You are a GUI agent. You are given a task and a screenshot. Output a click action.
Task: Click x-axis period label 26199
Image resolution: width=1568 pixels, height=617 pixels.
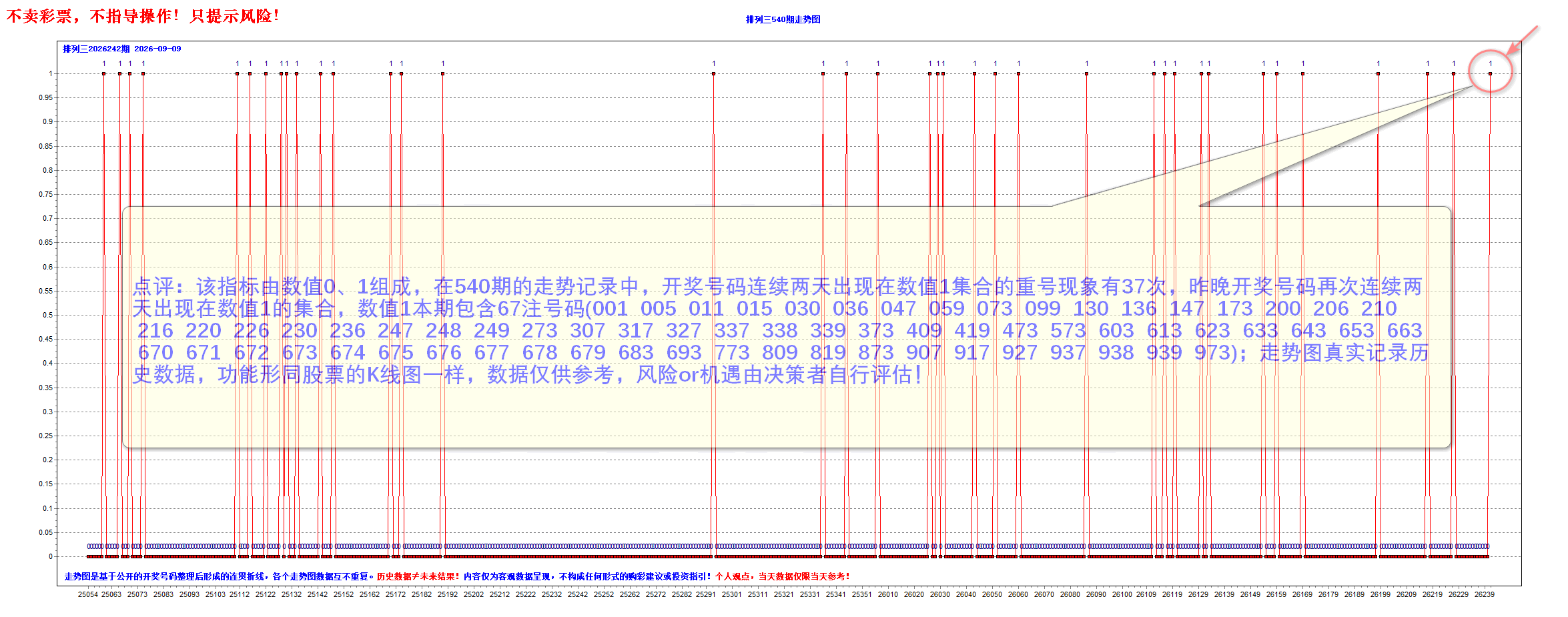(1381, 594)
